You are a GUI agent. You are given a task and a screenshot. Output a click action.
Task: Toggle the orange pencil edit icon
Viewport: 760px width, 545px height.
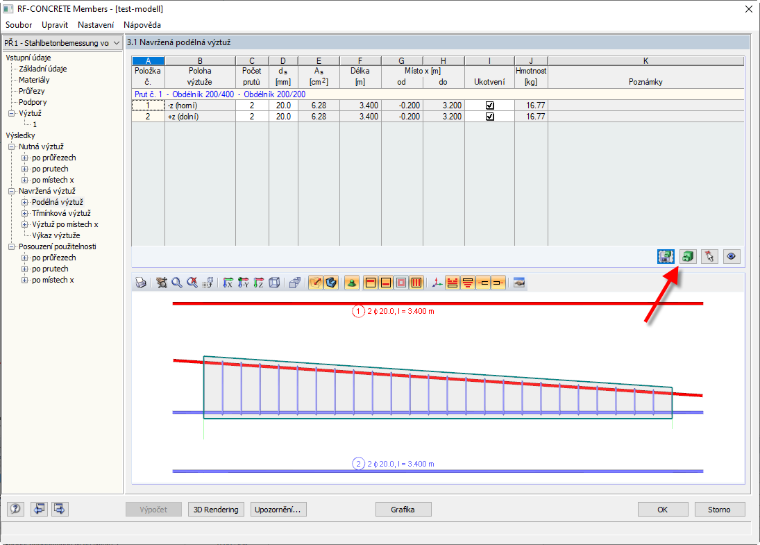tap(316, 283)
